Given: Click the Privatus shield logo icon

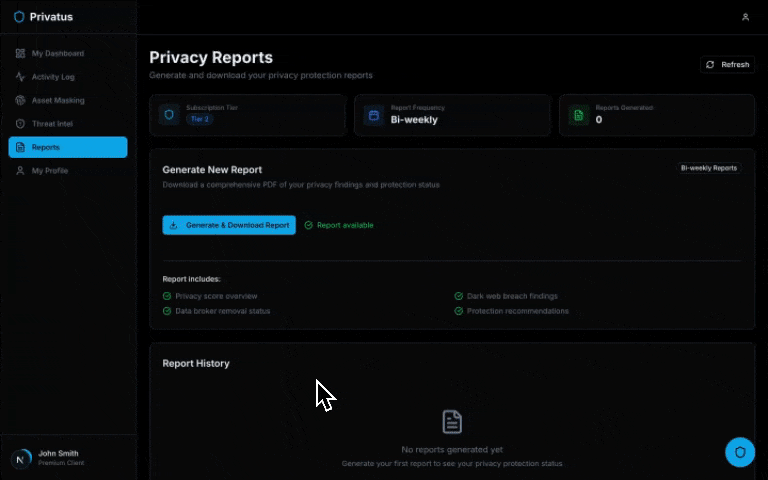Looking at the screenshot, I should [19, 17].
